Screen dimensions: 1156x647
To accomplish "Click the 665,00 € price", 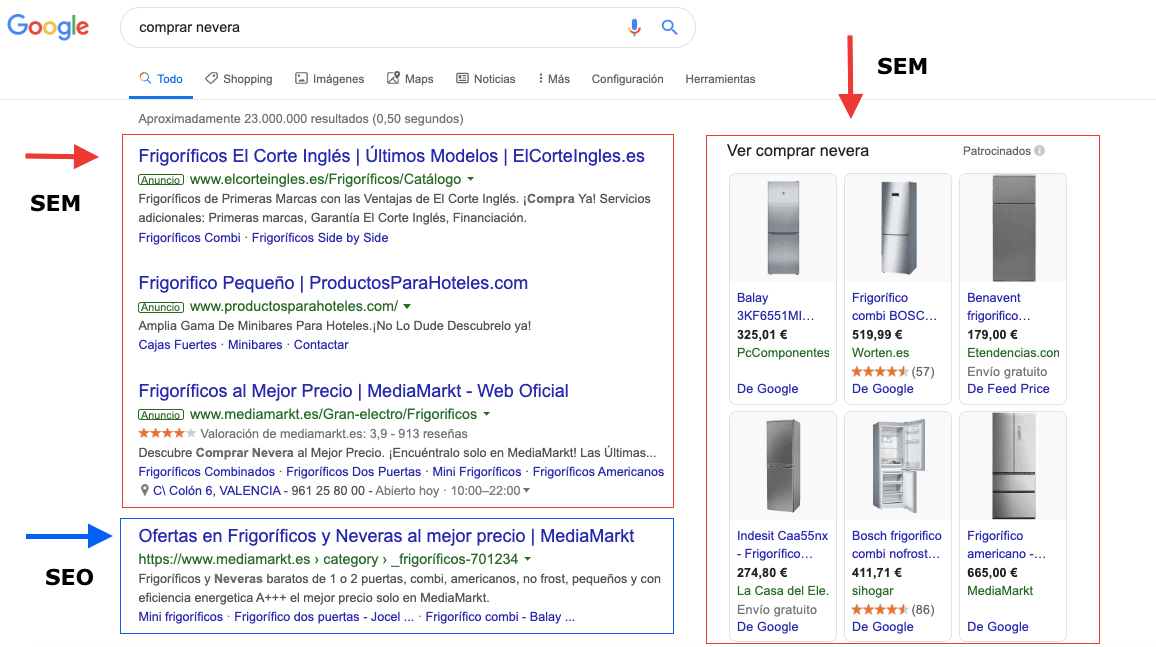I will [992, 573].
